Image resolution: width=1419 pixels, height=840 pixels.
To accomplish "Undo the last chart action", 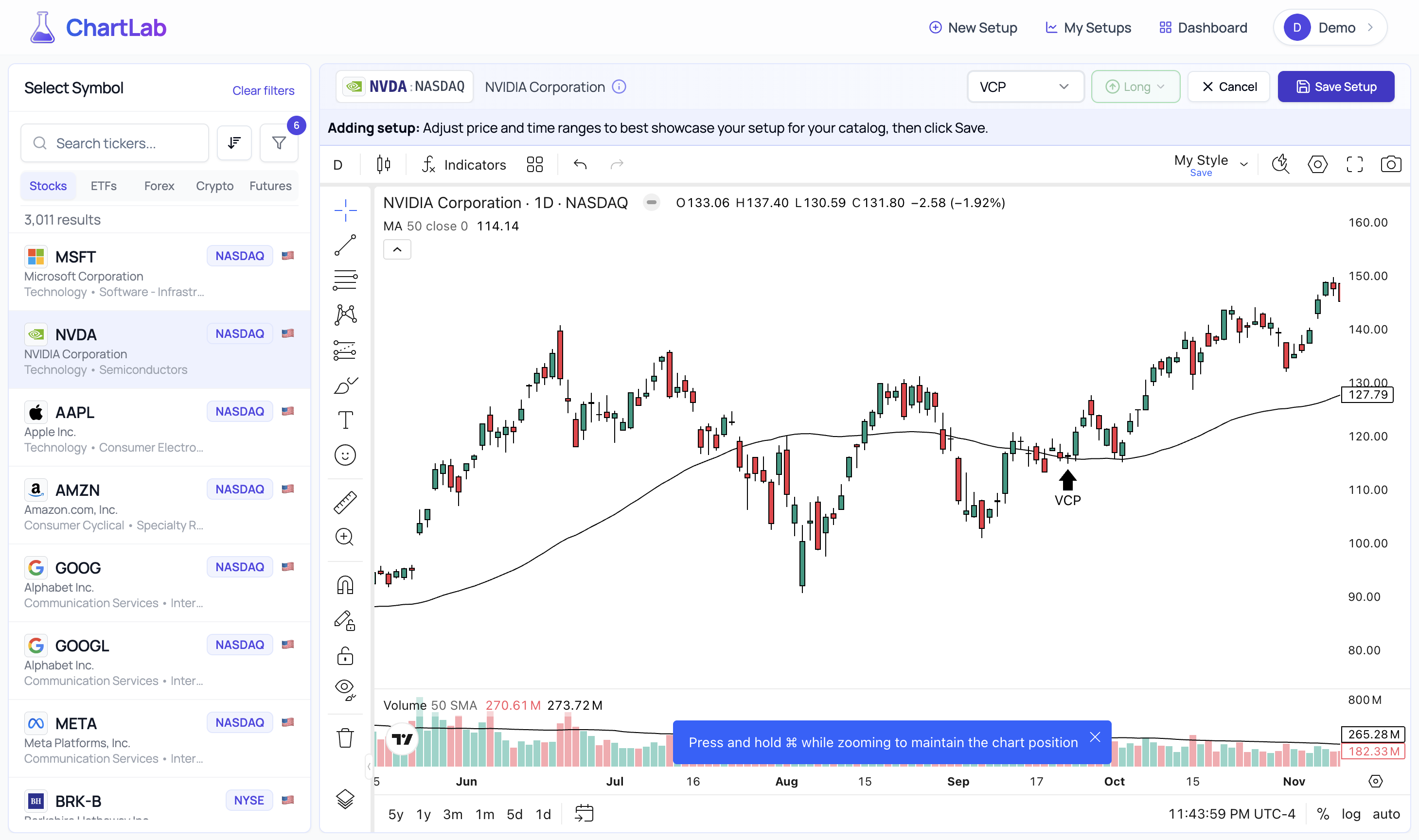I will (x=580, y=165).
